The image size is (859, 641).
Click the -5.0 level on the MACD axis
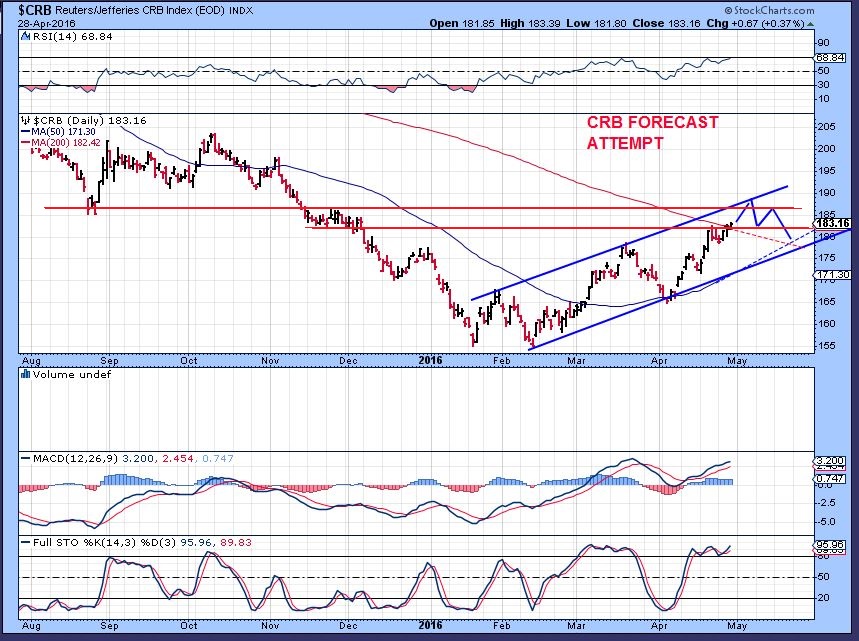[826, 522]
